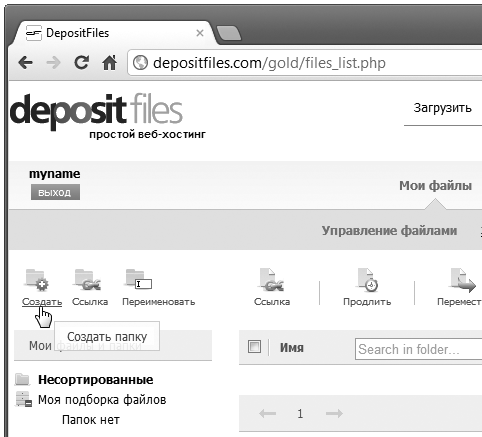This screenshot has width=482, height=437.
Task: Reload the page with refresh icon
Action: 81,62
